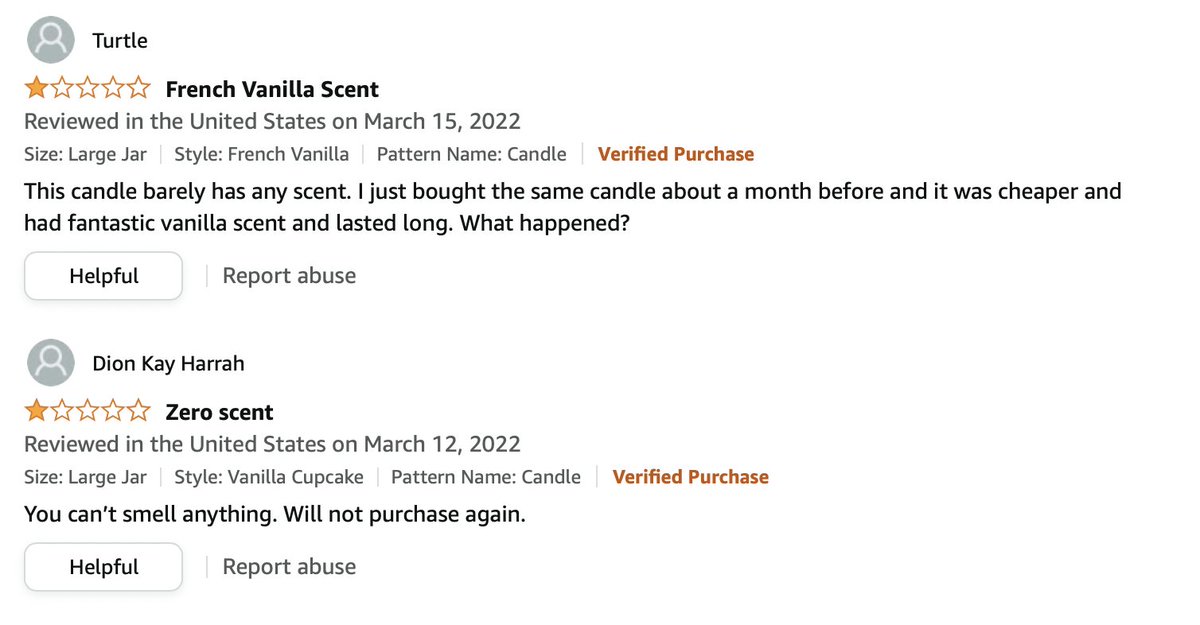The width and height of the screenshot is (1200, 625).
Task: Select the Style: French Vanilla label
Action: tap(262, 154)
